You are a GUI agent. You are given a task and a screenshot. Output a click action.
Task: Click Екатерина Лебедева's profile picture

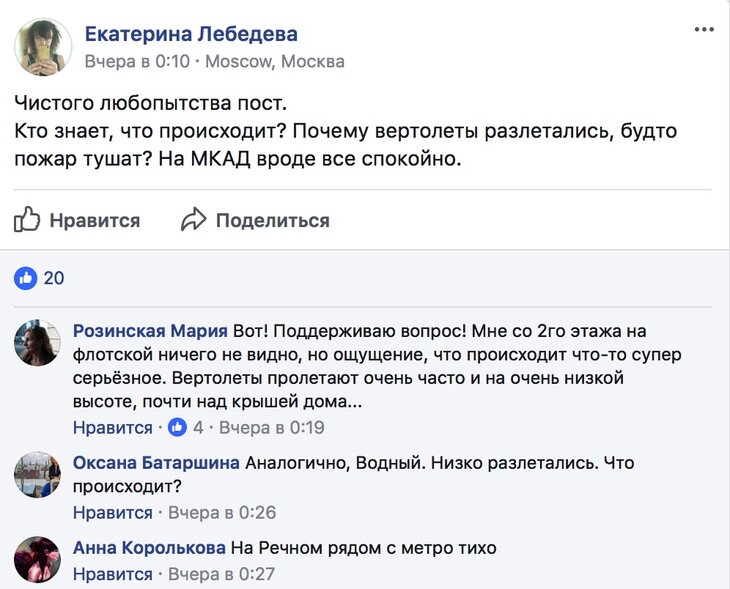(43, 47)
